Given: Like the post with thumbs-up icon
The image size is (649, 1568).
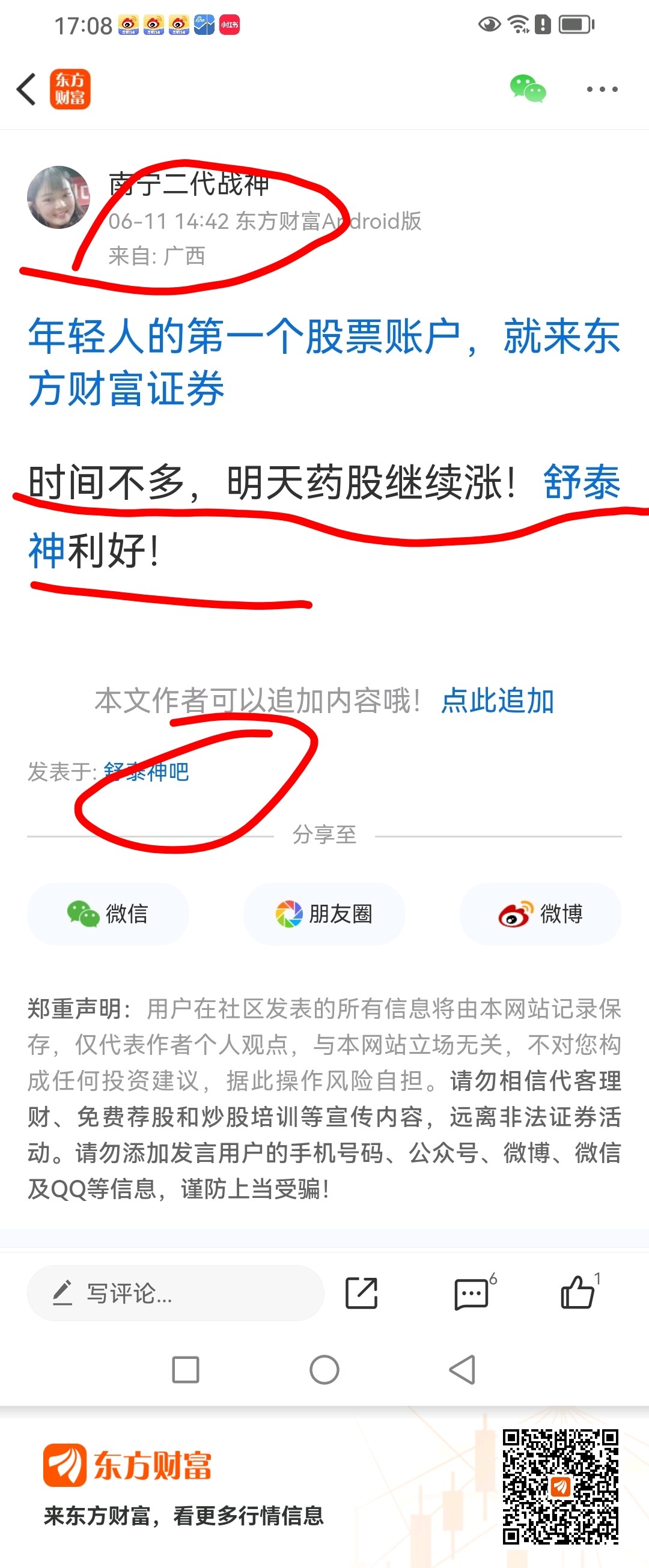Looking at the screenshot, I should 579,1291.
